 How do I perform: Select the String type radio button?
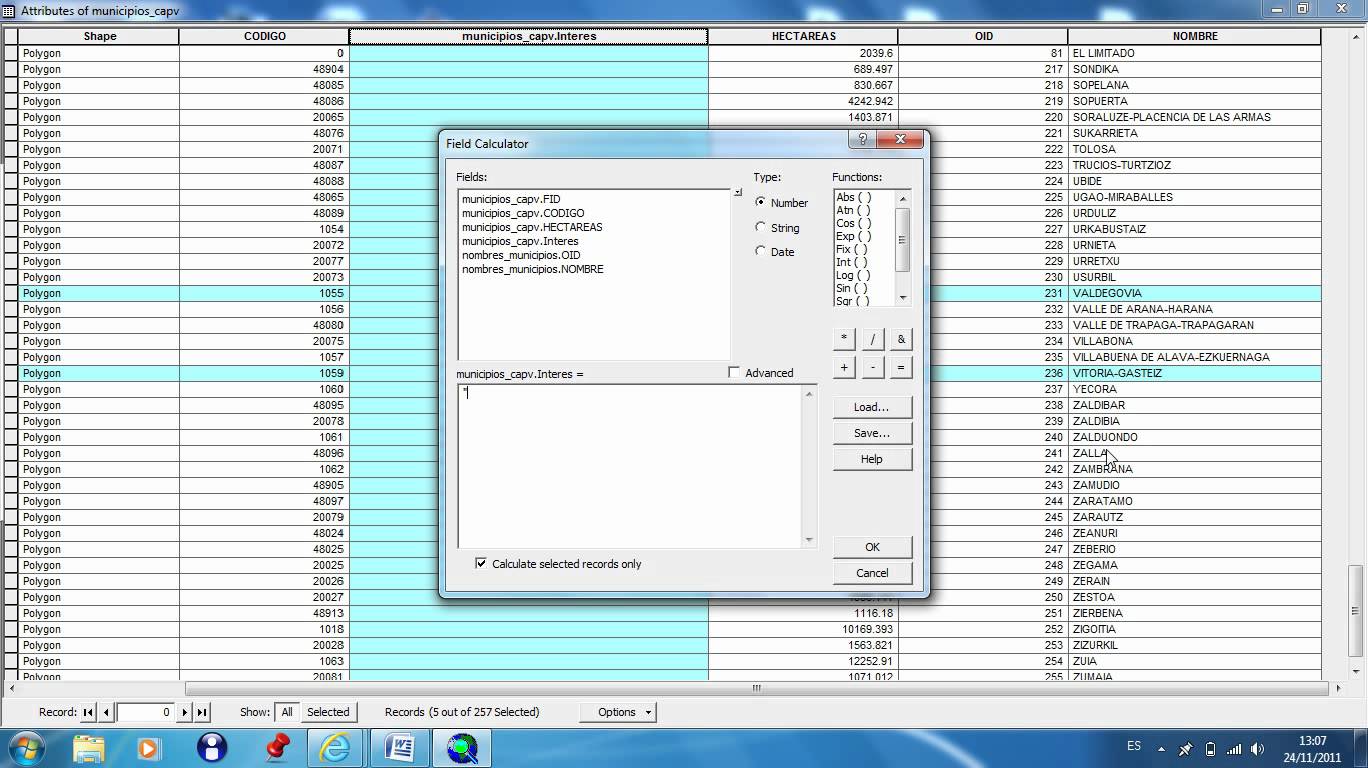coord(761,228)
